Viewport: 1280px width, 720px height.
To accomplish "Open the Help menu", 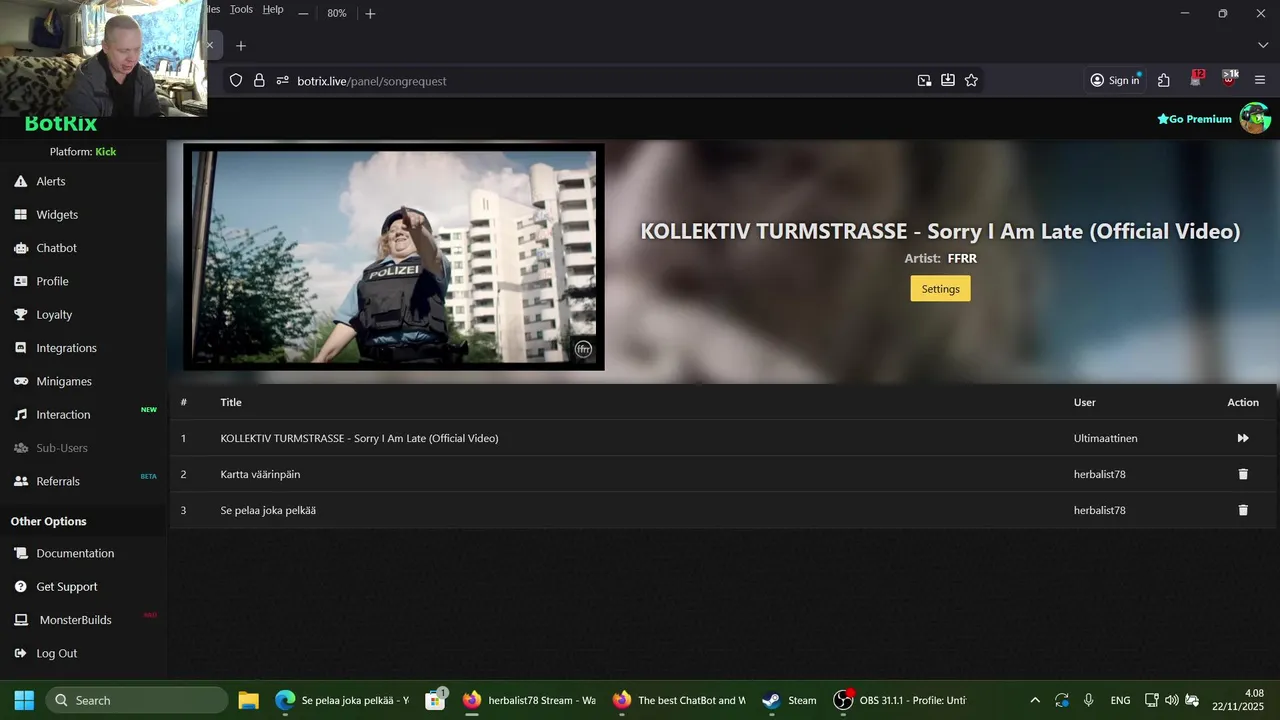I will tap(273, 9).
